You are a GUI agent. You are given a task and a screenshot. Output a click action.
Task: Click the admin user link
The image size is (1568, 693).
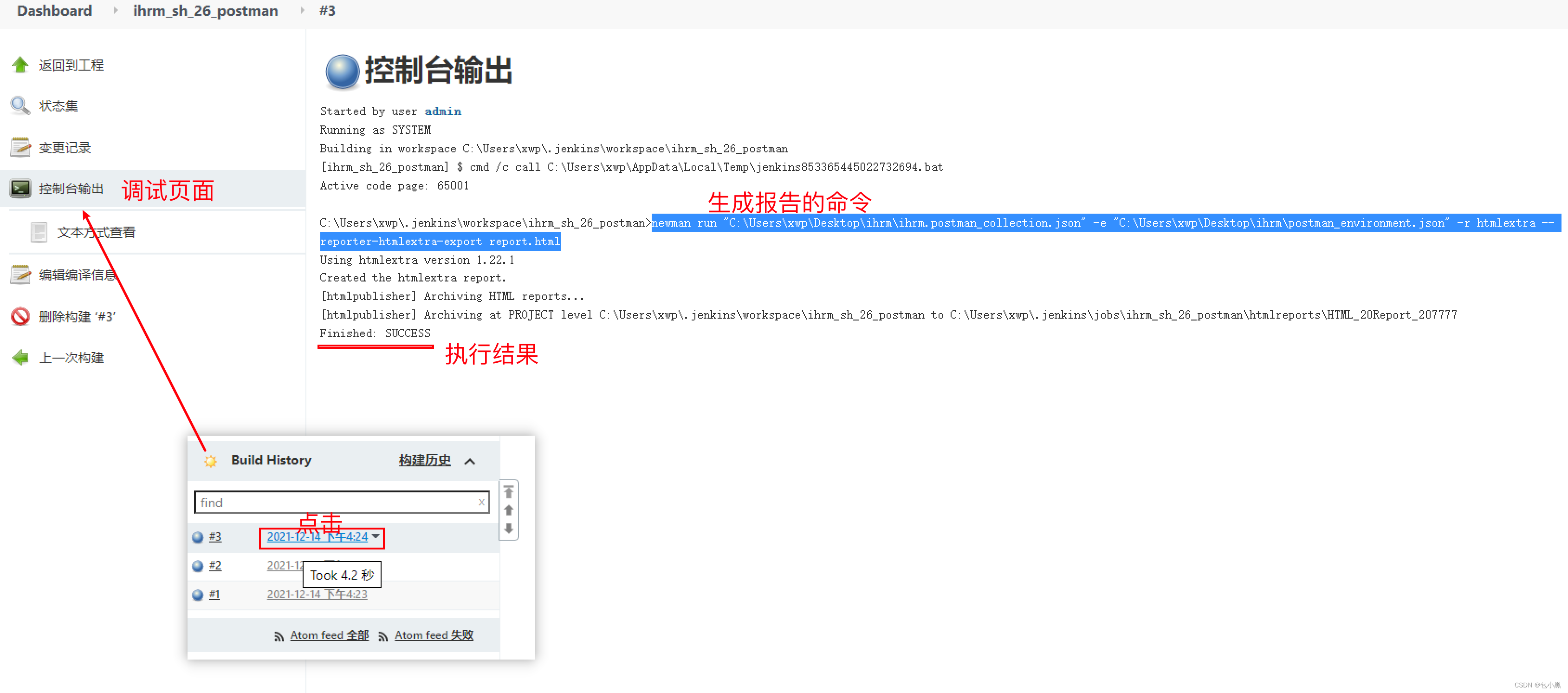[x=442, y=111]
